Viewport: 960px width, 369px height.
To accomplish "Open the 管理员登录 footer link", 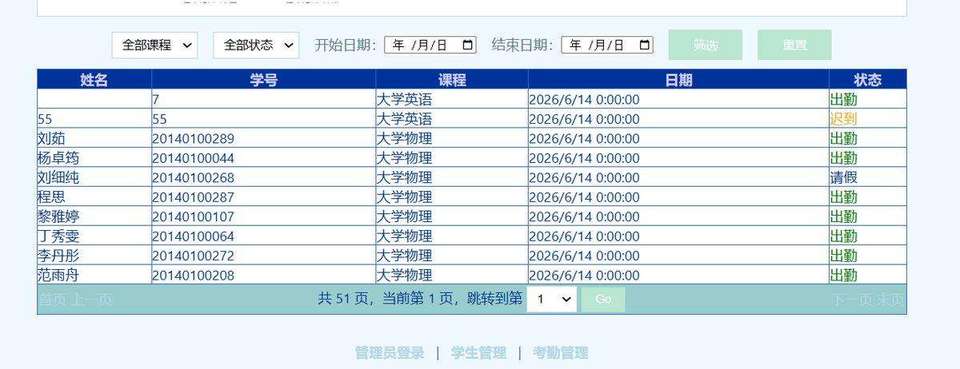I will [x=389, y=353].
